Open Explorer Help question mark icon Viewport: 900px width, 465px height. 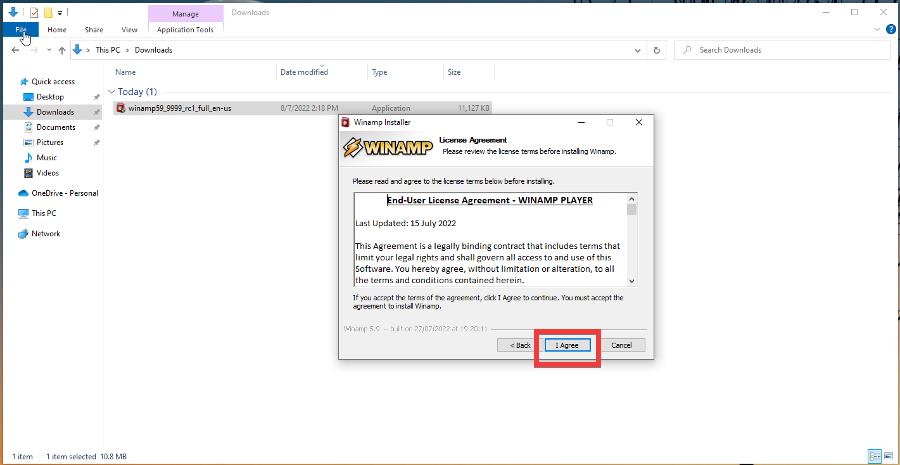pyautogui.click(x=889, y=29)
